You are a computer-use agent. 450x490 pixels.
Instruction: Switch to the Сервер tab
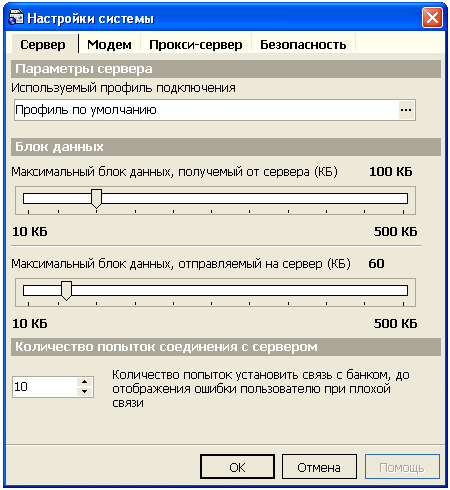tap(43, 44)
